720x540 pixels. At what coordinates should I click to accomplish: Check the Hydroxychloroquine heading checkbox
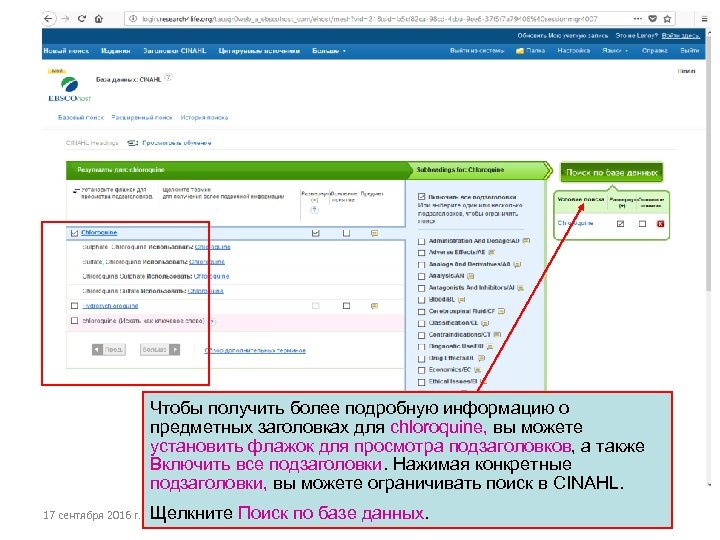tap(74, 306)
